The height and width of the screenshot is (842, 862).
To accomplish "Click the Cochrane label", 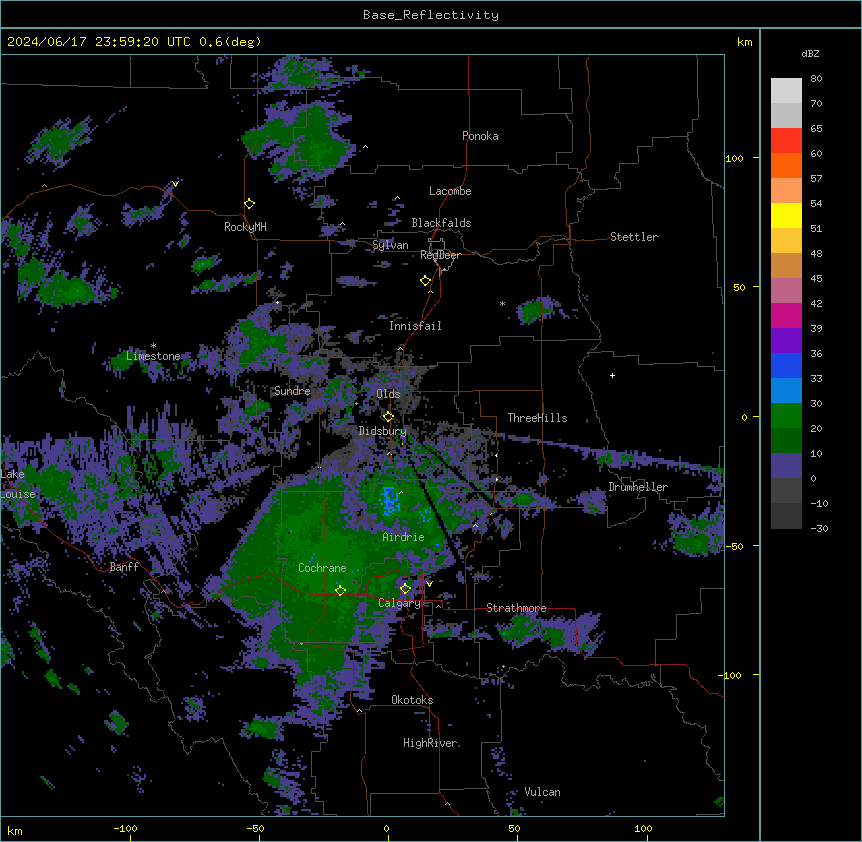I will tap(322, 568).
